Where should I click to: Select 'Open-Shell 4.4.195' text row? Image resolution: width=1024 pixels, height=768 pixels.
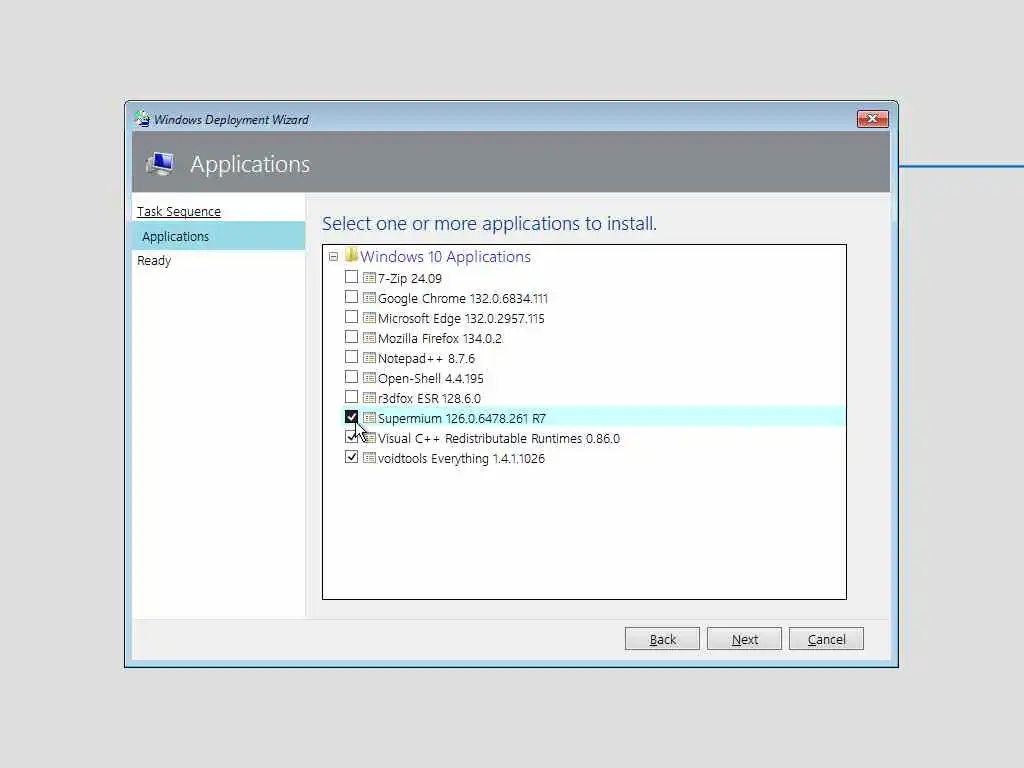(430, 379)
